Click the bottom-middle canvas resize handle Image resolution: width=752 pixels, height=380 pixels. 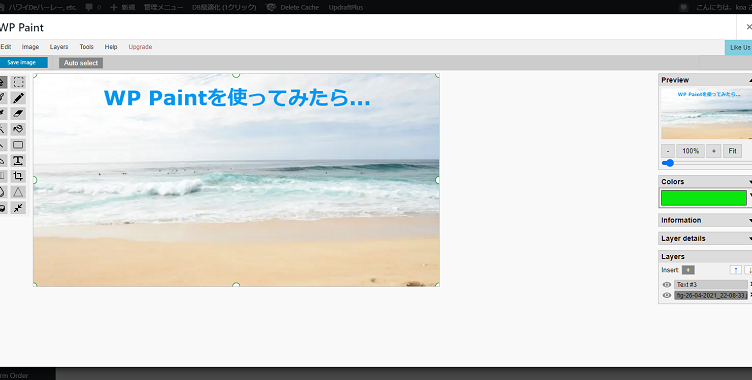pyautogui.click(x=236, y=285)
